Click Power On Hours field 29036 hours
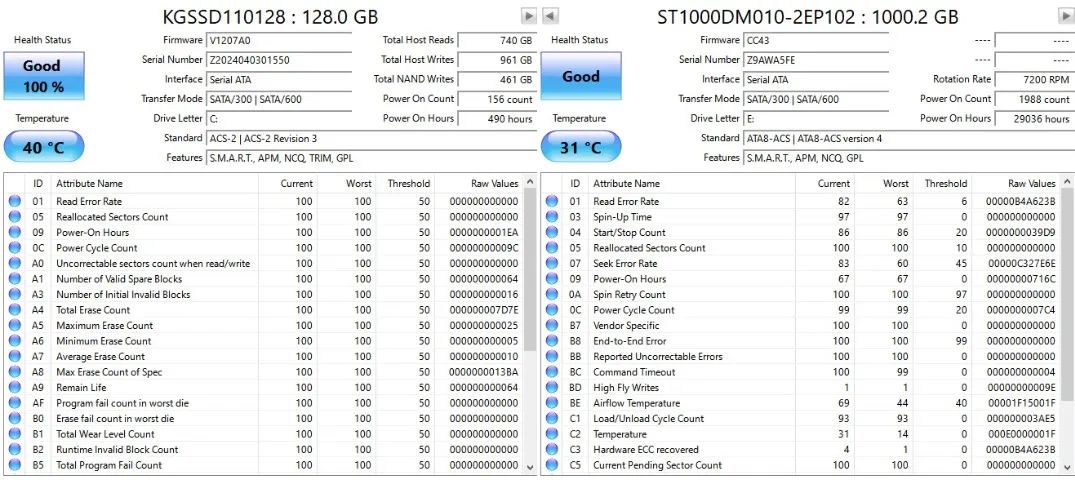This screenshot has width=1075, height=480. (x=1035, y=119)
